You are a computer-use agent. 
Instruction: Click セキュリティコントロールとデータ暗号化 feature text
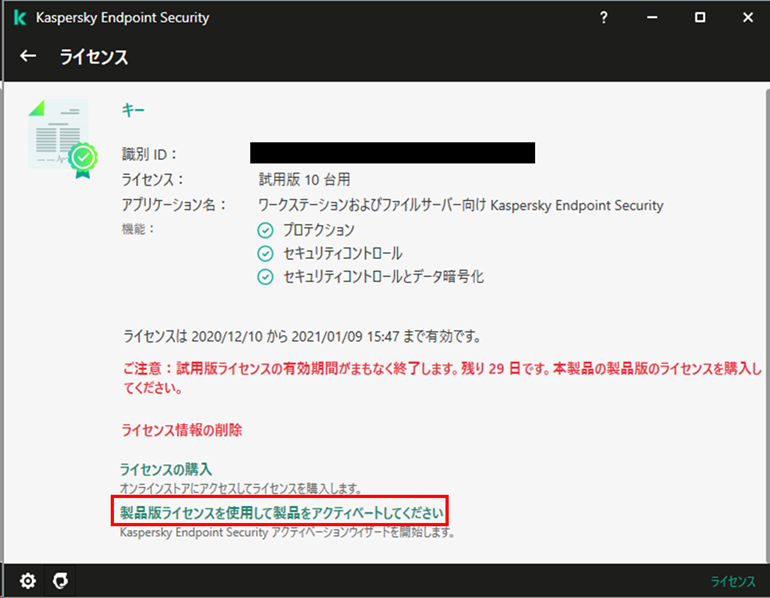pyautogui.click(x=384, y=277)
